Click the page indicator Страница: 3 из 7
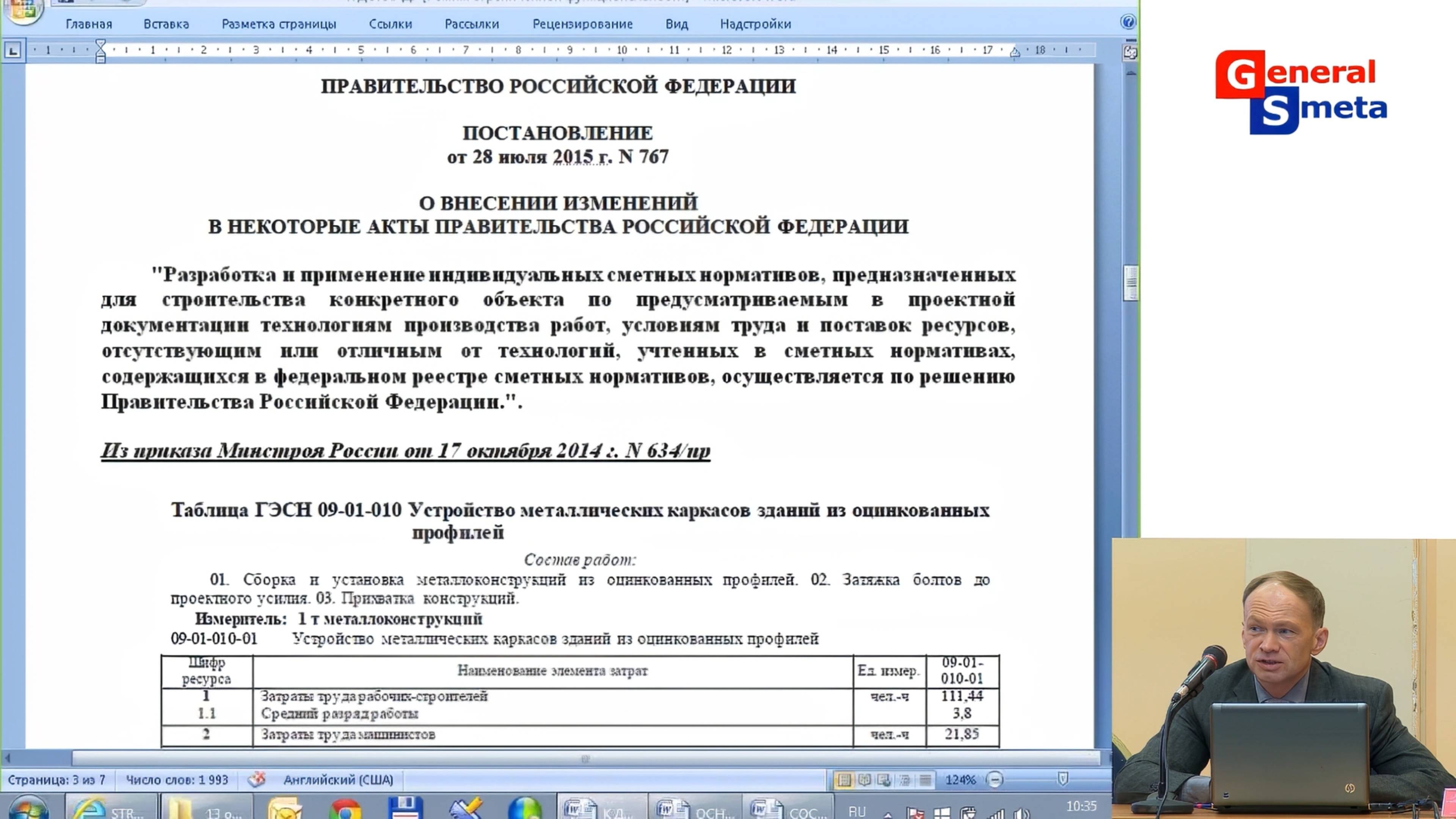1456x819 pixels. pos(56,780)
